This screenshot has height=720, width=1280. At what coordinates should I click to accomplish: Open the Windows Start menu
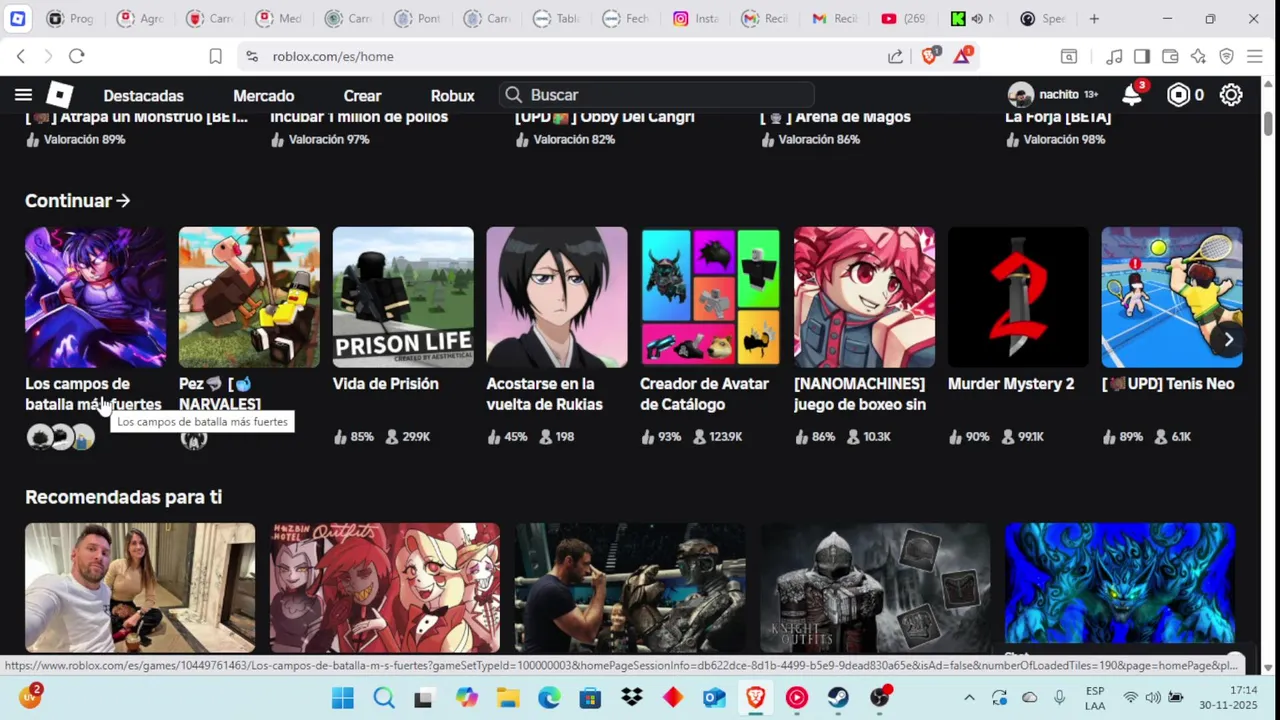tap(343, 697)
